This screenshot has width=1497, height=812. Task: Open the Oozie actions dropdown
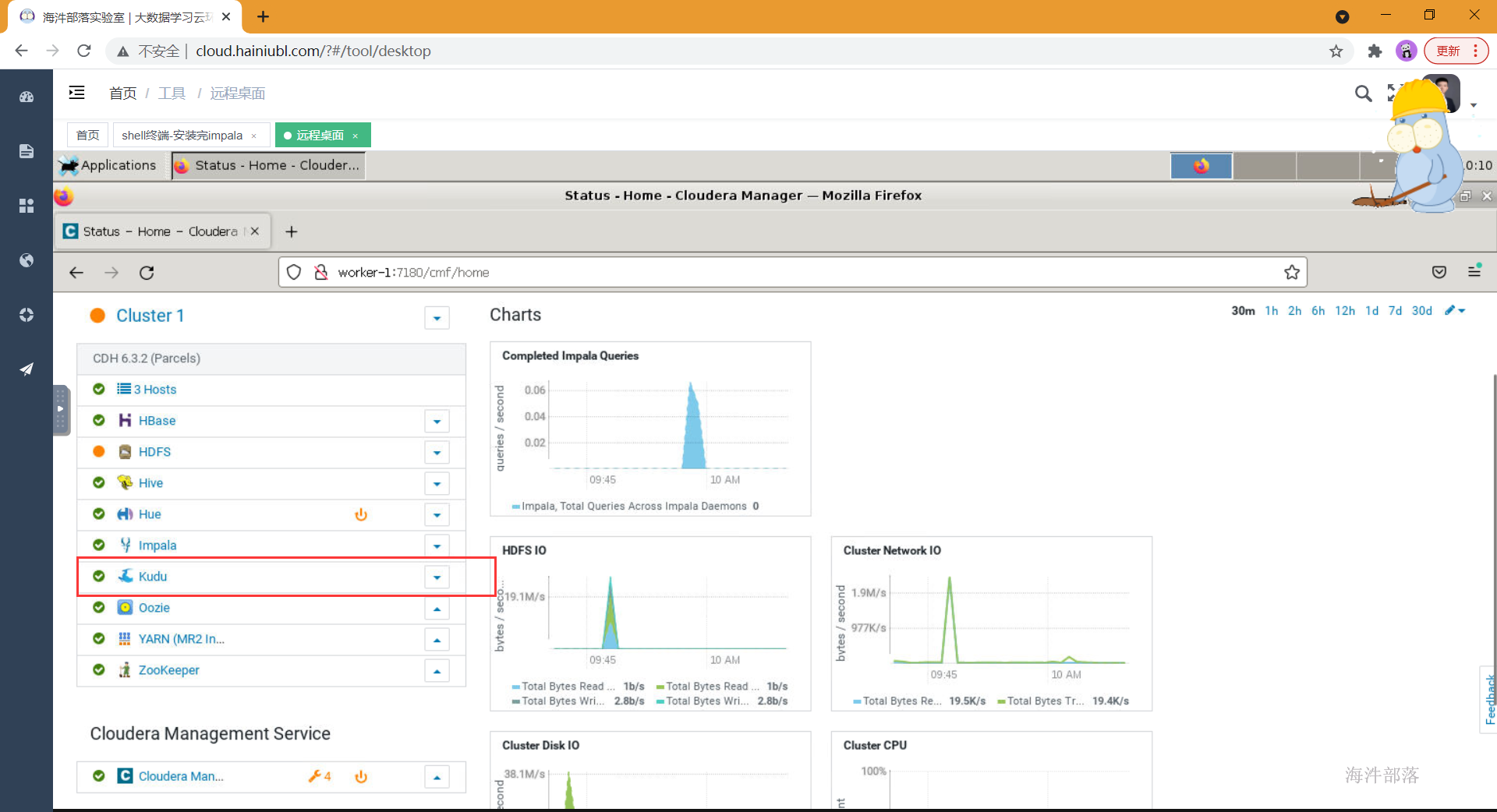[437, 609]
